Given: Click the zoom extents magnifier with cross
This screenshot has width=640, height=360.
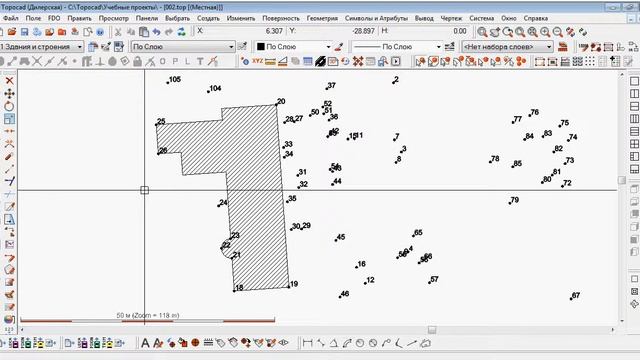Looking at the screenshot, I should click(x=532, y=32).
